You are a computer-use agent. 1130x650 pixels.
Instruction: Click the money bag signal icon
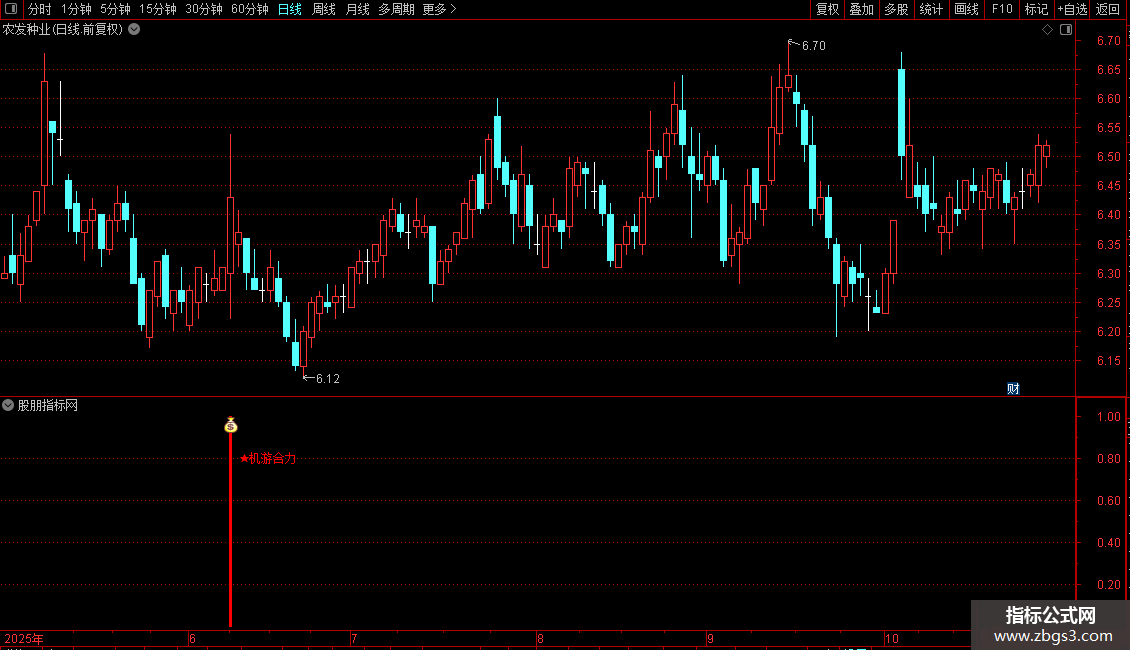click(x=231, y=425)
